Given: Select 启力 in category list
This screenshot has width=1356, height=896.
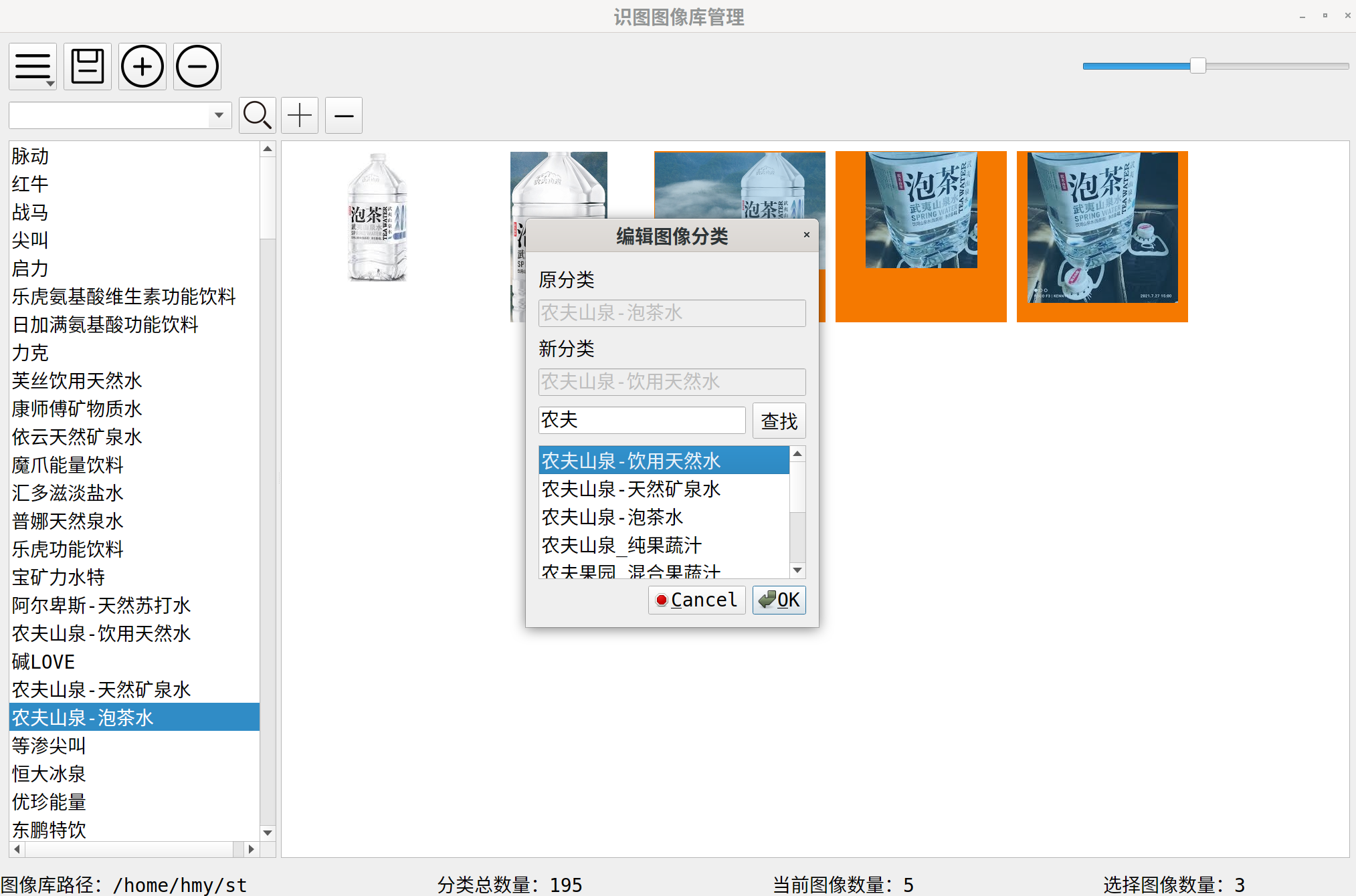Looking at the screenshot, I should (134, 268).
